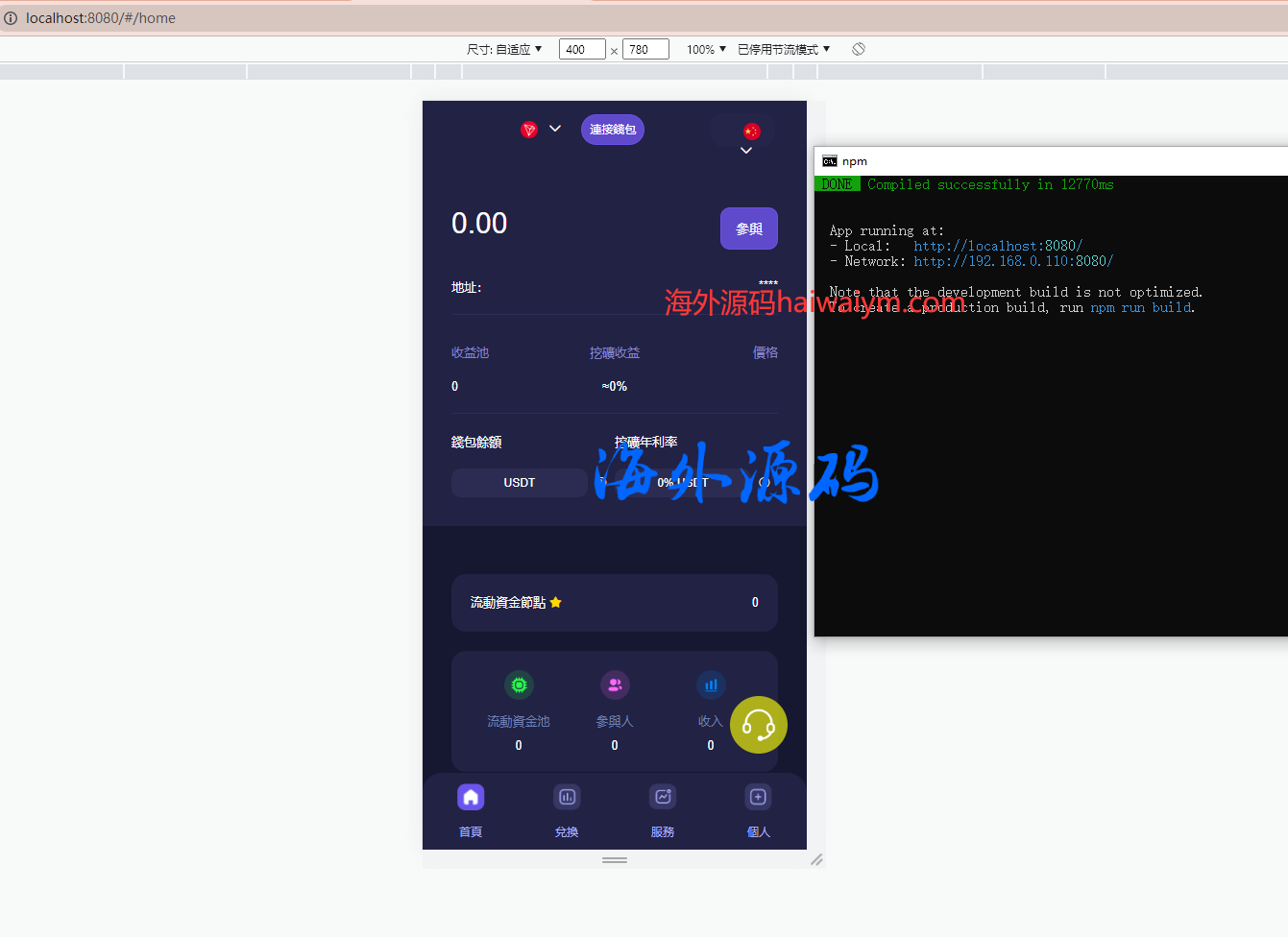Click the 服務 chart icon in bottom navigation
Image resolution: width=1288 pixels, height=937 pixels.
663,797
